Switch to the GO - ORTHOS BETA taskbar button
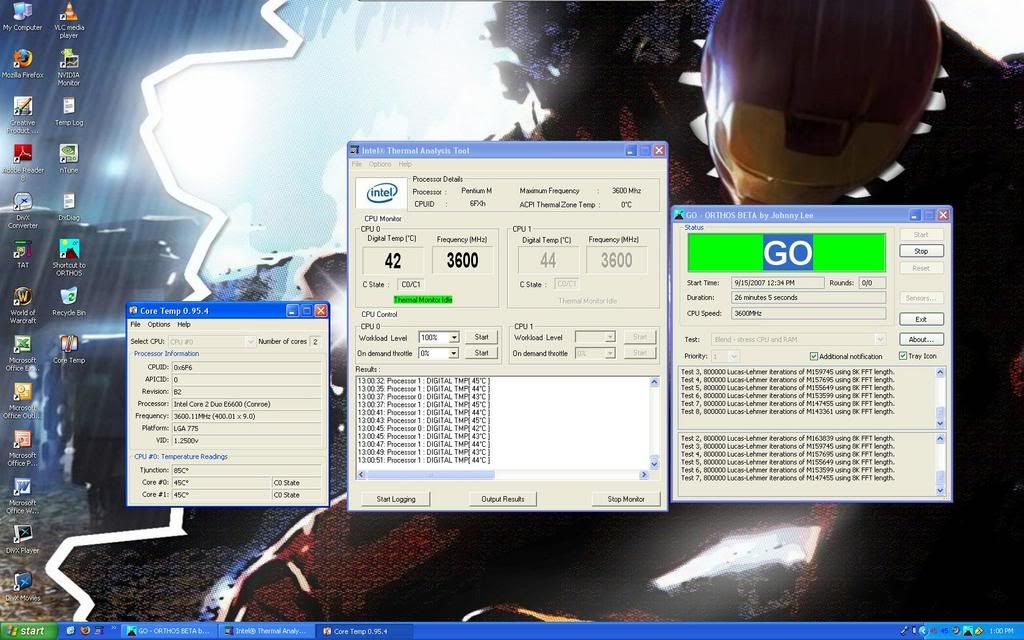 point(168,632)
